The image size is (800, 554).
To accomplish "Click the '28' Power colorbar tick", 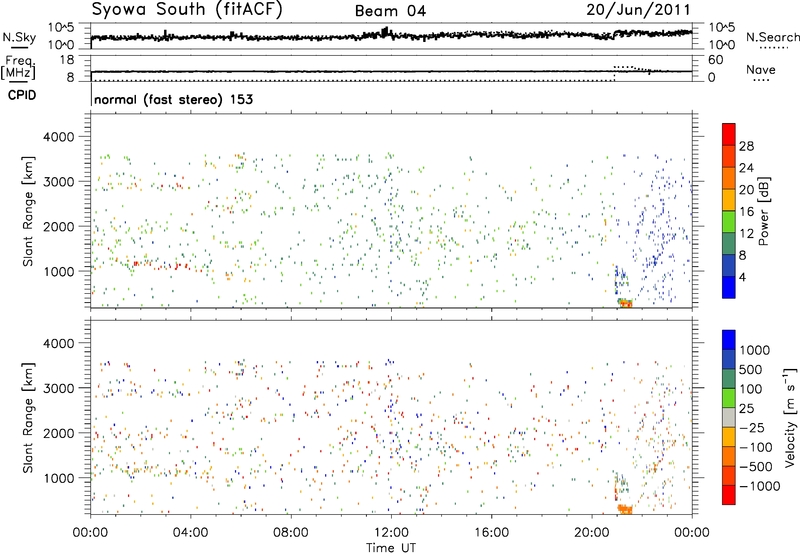I will [746, 146].
